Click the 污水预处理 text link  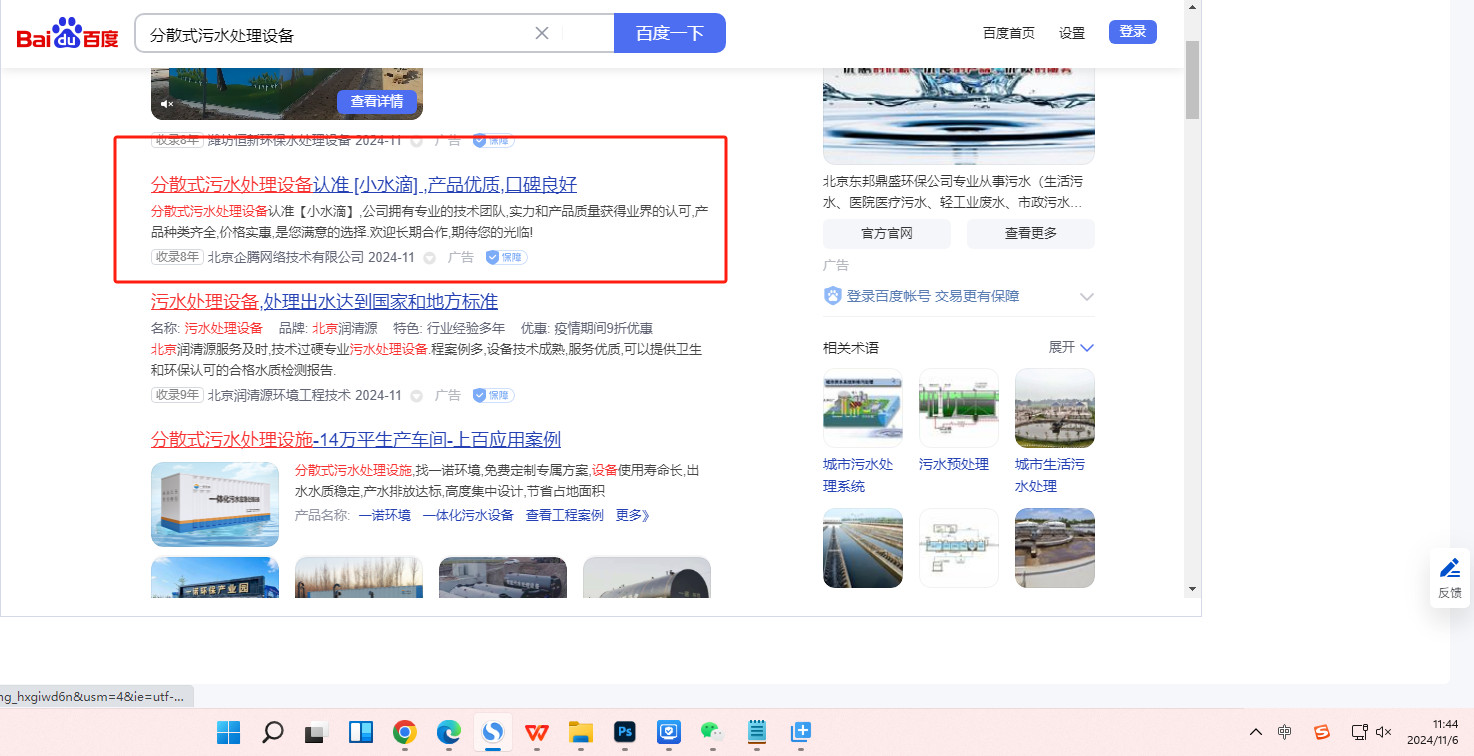[x=954, y=464]
